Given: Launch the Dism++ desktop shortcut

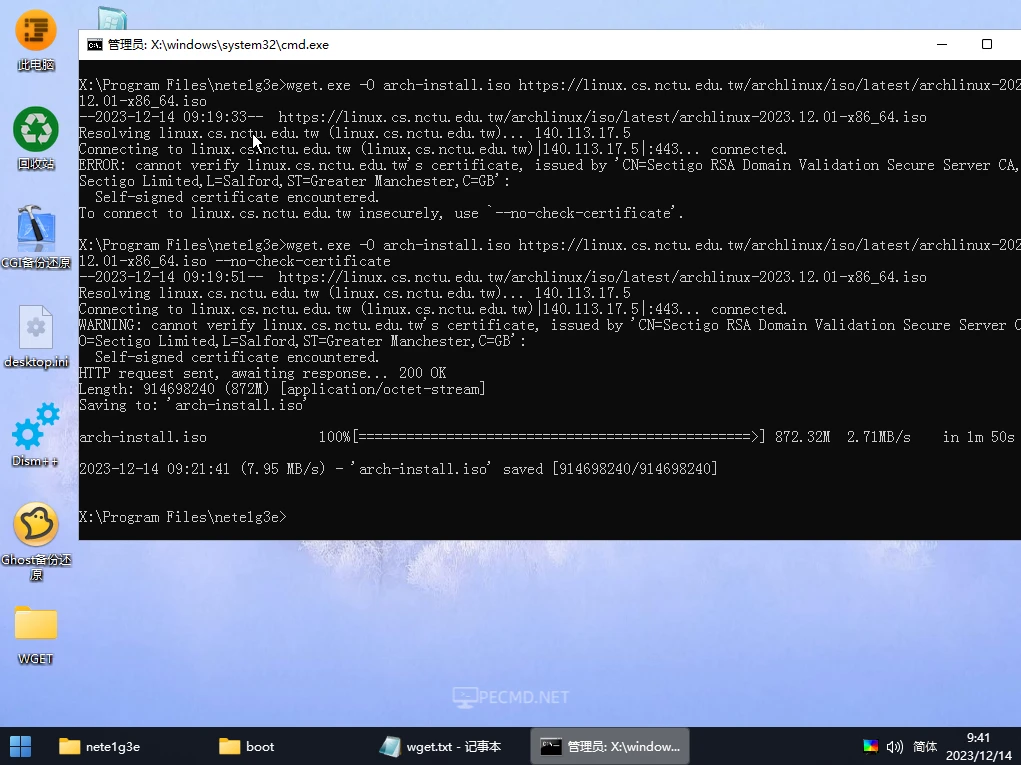Looking at the screenshot, I should [36, 435].
